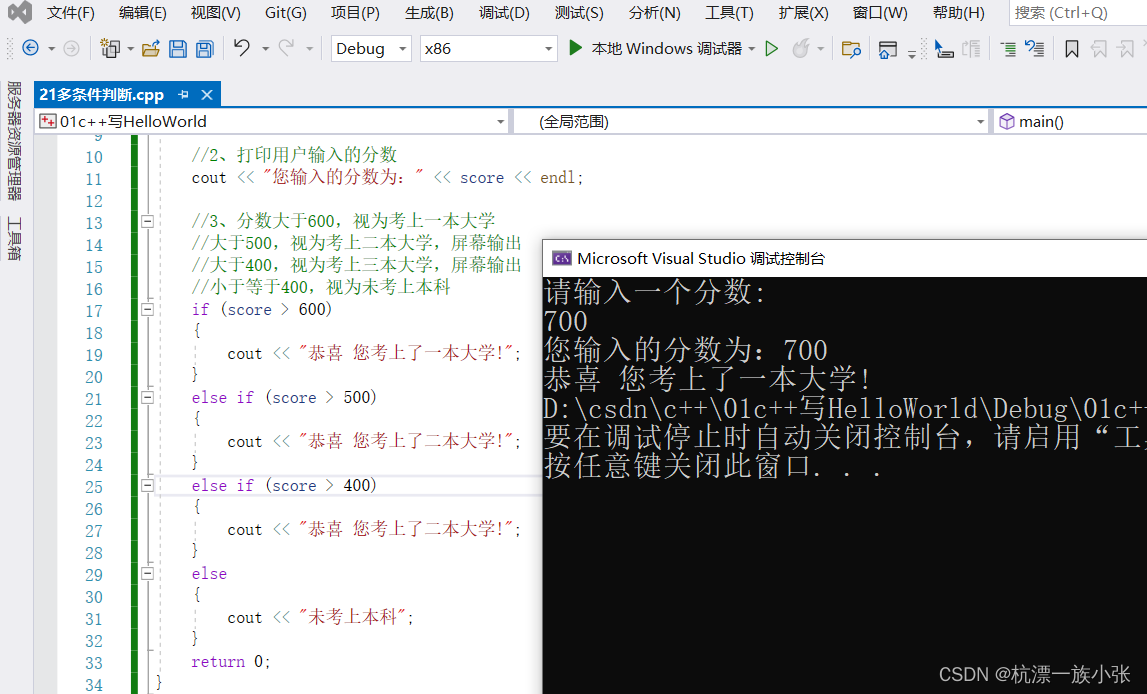The height and width of the screenshot is (694, 1147).
Task: Open the 窗口(W) menu
Action: tap(881, 12)
